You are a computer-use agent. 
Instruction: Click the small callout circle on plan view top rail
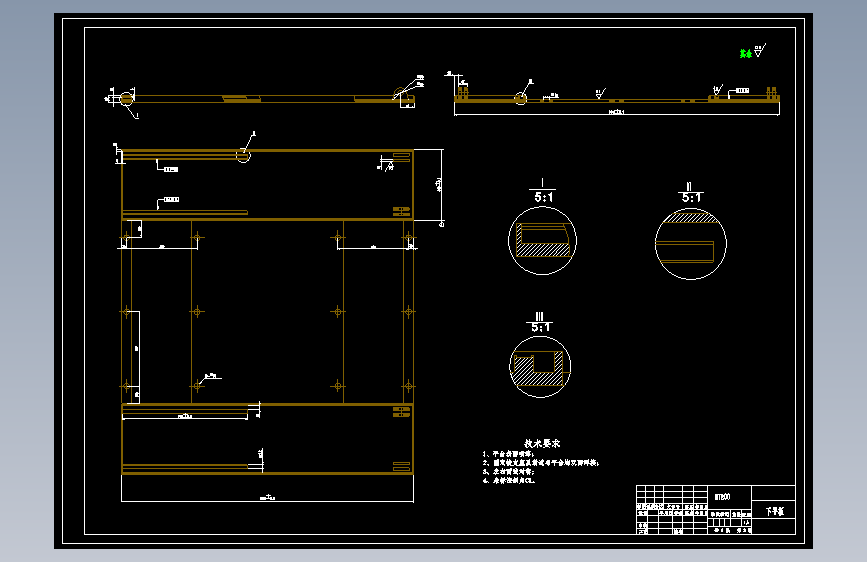pyautogui.click(x=243, y=155)
